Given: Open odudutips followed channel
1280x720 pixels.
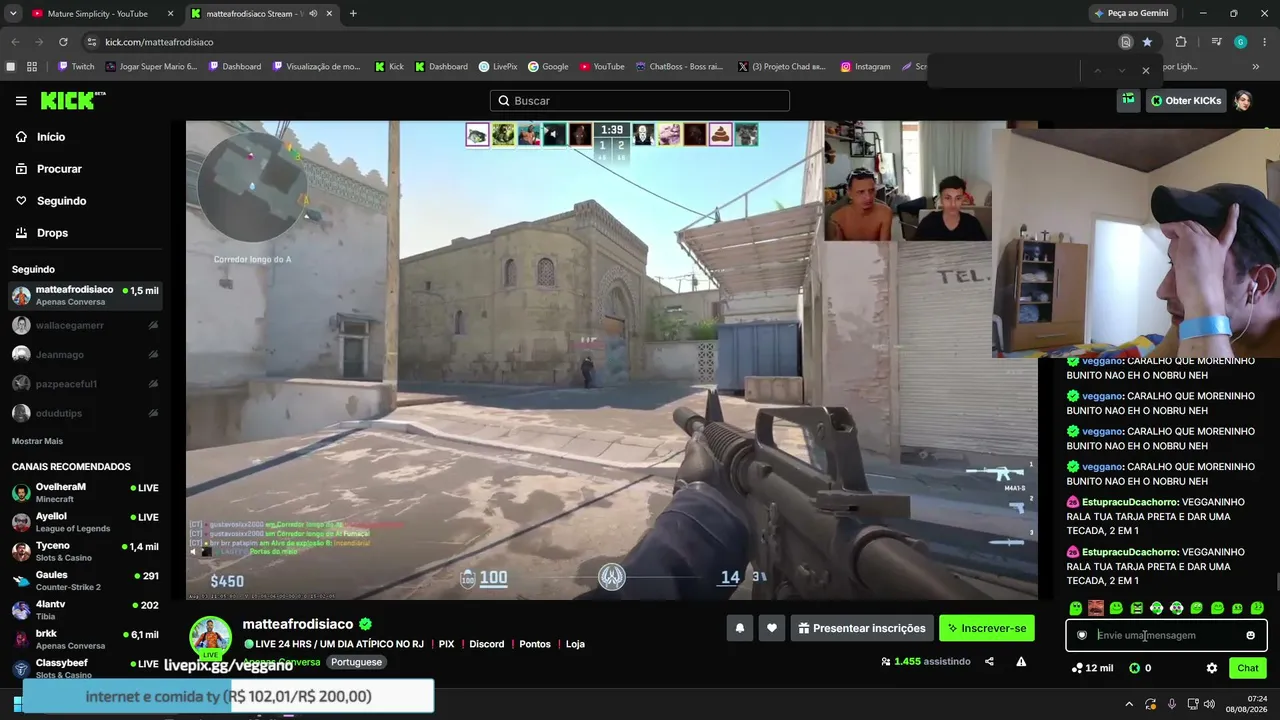Looking at the screenshot, I should [x=85, y=413].
